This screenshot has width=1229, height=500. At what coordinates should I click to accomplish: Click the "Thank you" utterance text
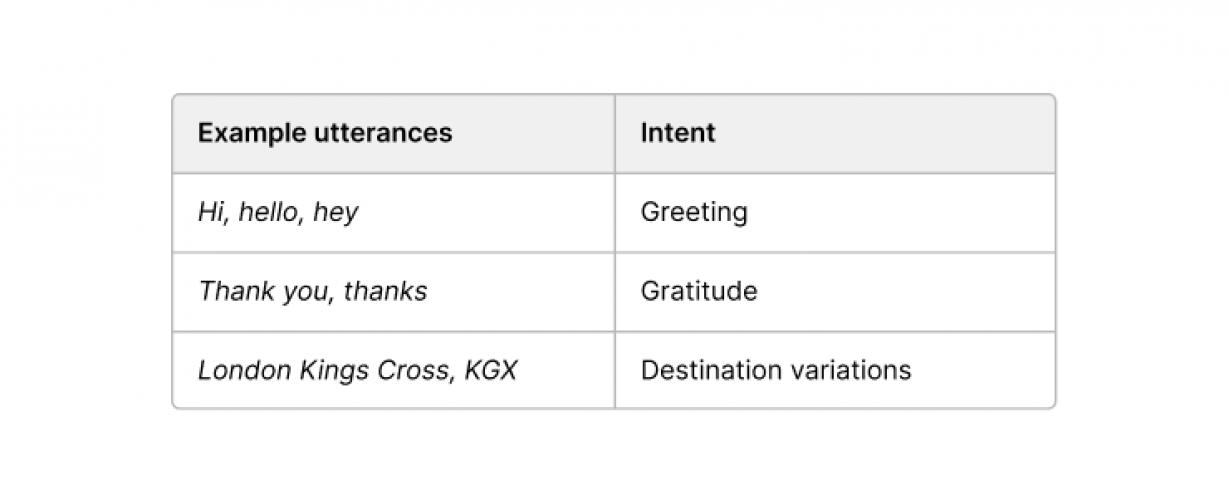[262, 291]
